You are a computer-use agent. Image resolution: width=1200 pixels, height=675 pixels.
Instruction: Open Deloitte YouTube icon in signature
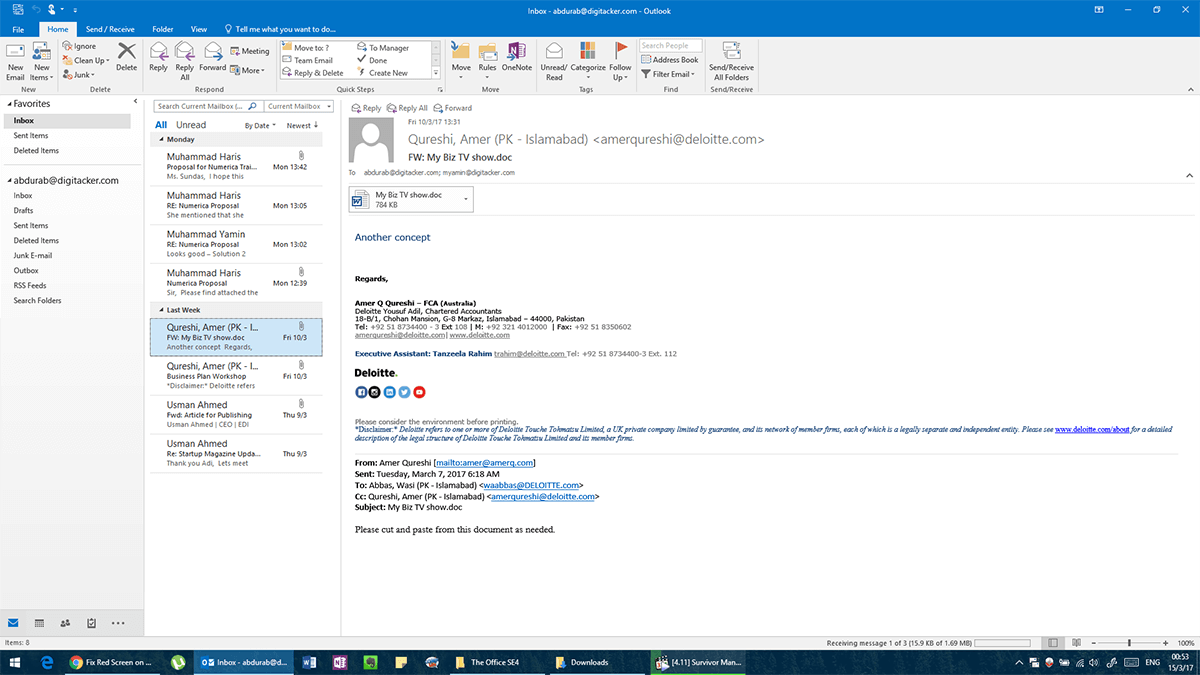click(419, 392)
